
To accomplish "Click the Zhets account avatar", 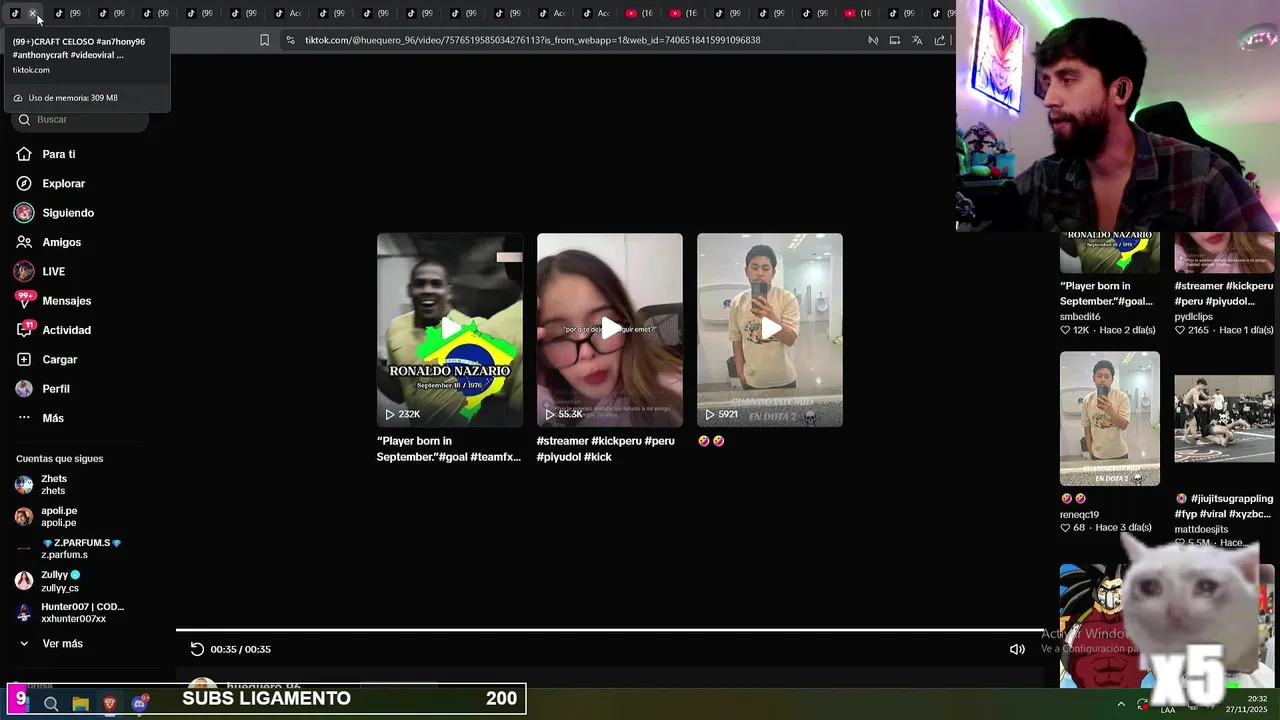I will (24, 485).
